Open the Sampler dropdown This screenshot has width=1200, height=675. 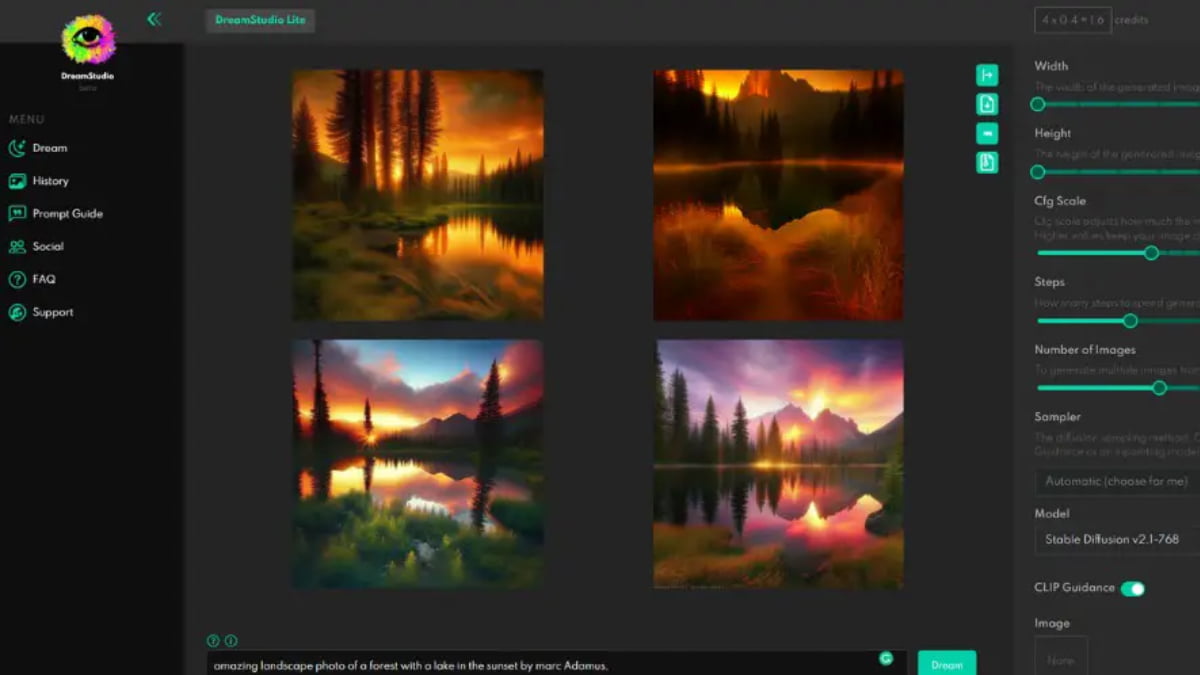click(x=1115, y=481)
